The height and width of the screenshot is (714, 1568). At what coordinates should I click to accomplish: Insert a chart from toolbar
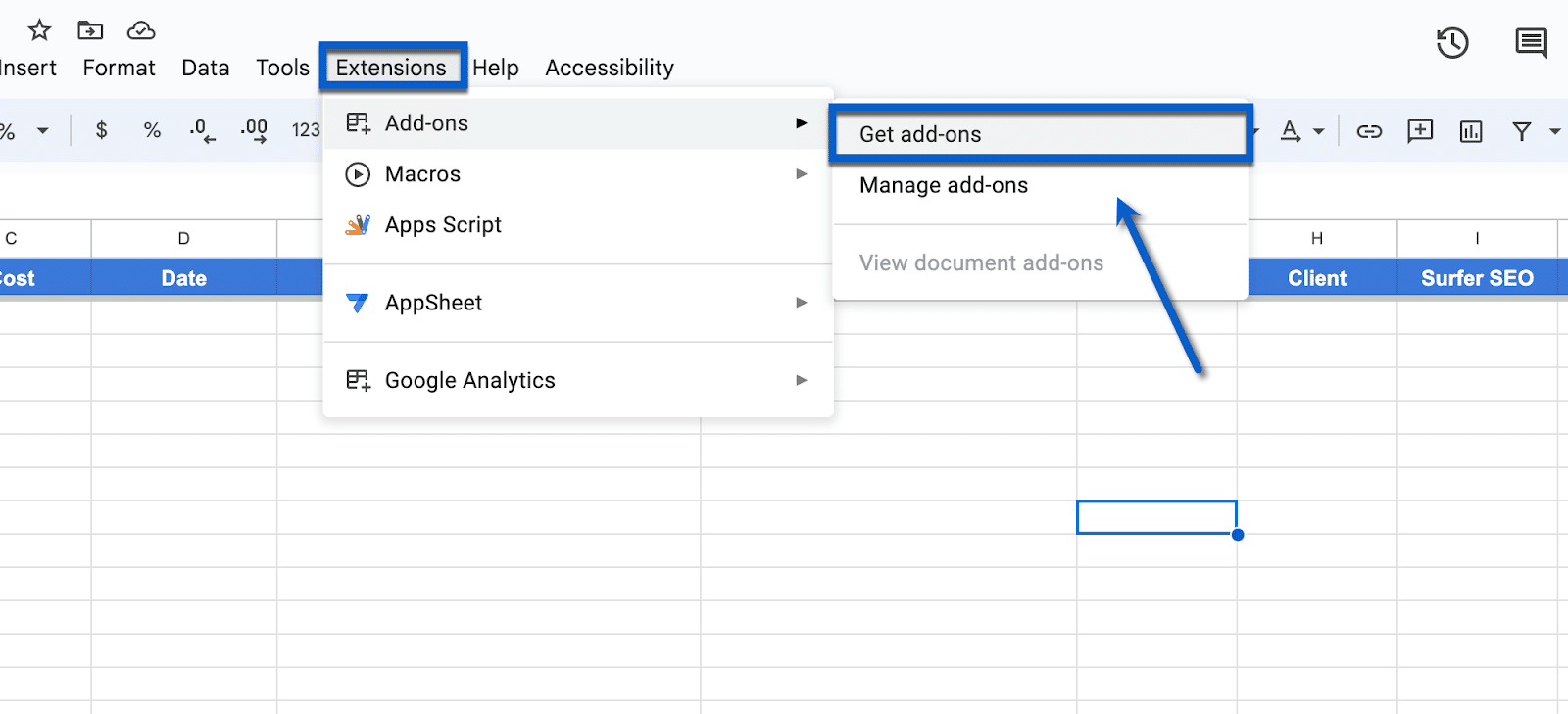click(x=1471, y=131)
